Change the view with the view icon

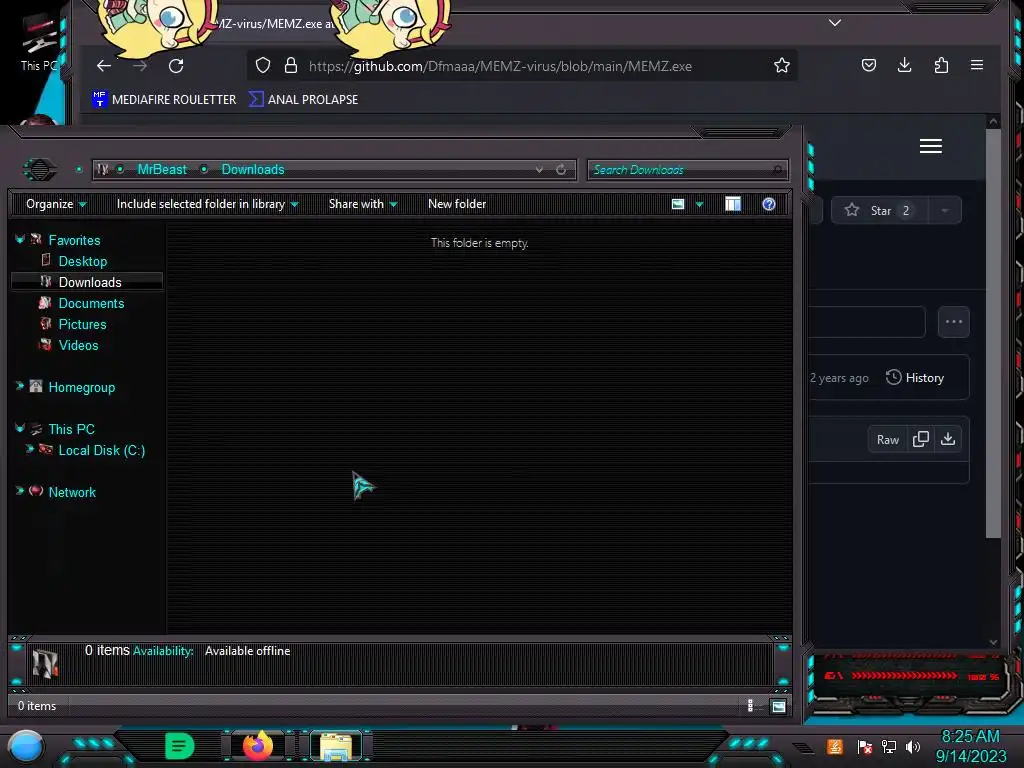point(678,204)
